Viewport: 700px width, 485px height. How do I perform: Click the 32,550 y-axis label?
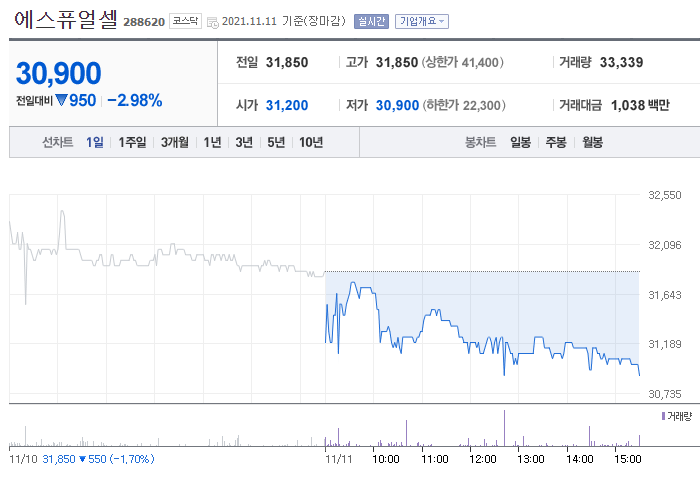coord(665,195)
